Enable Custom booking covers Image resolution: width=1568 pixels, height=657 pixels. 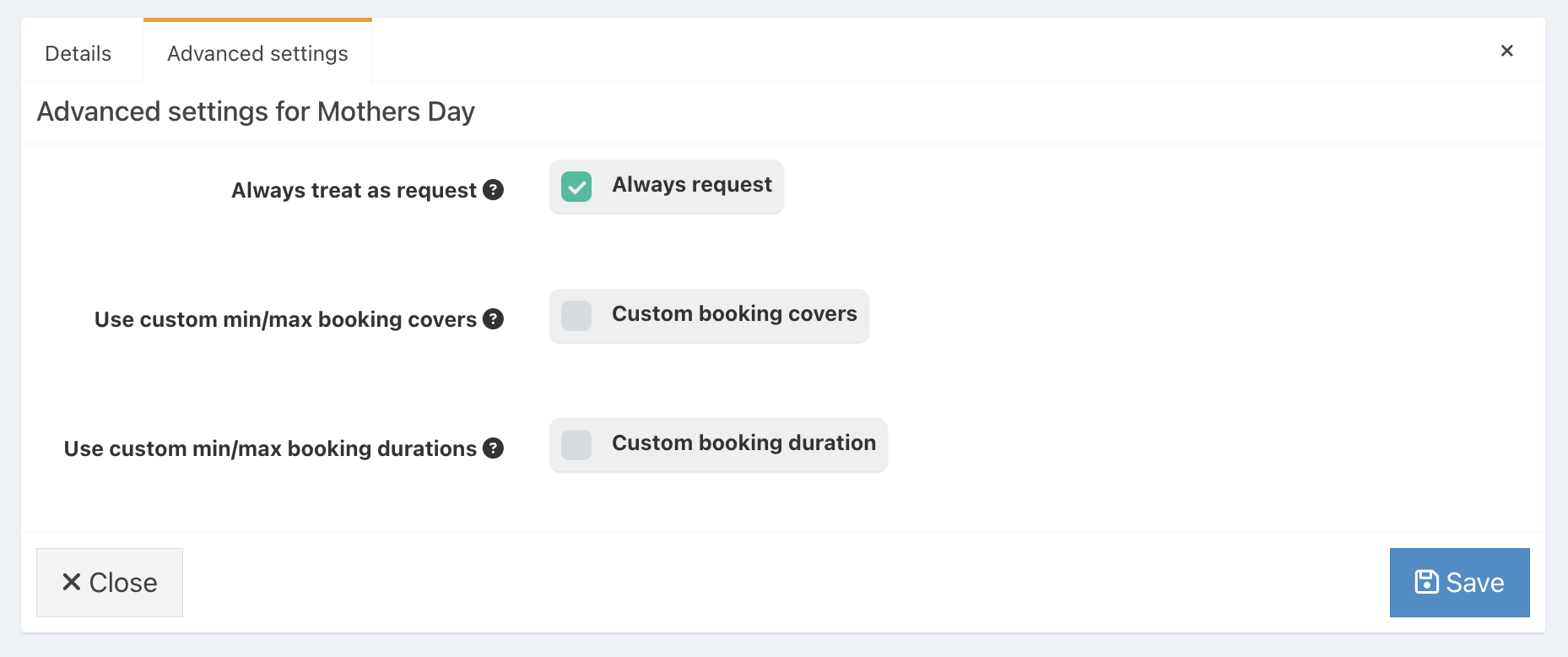[x=576, y=316]
